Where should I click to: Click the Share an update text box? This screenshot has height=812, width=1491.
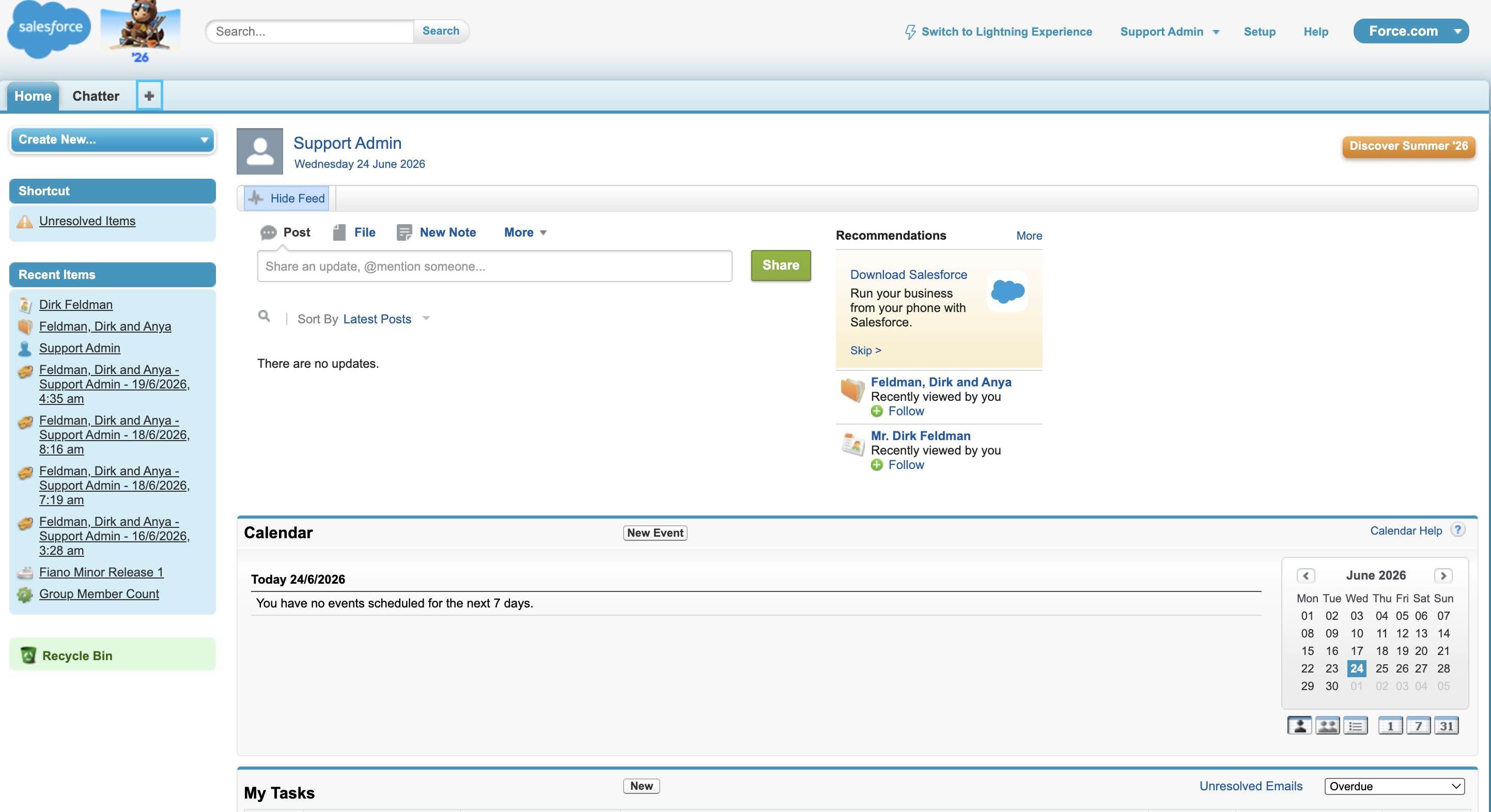click(494, 266)
